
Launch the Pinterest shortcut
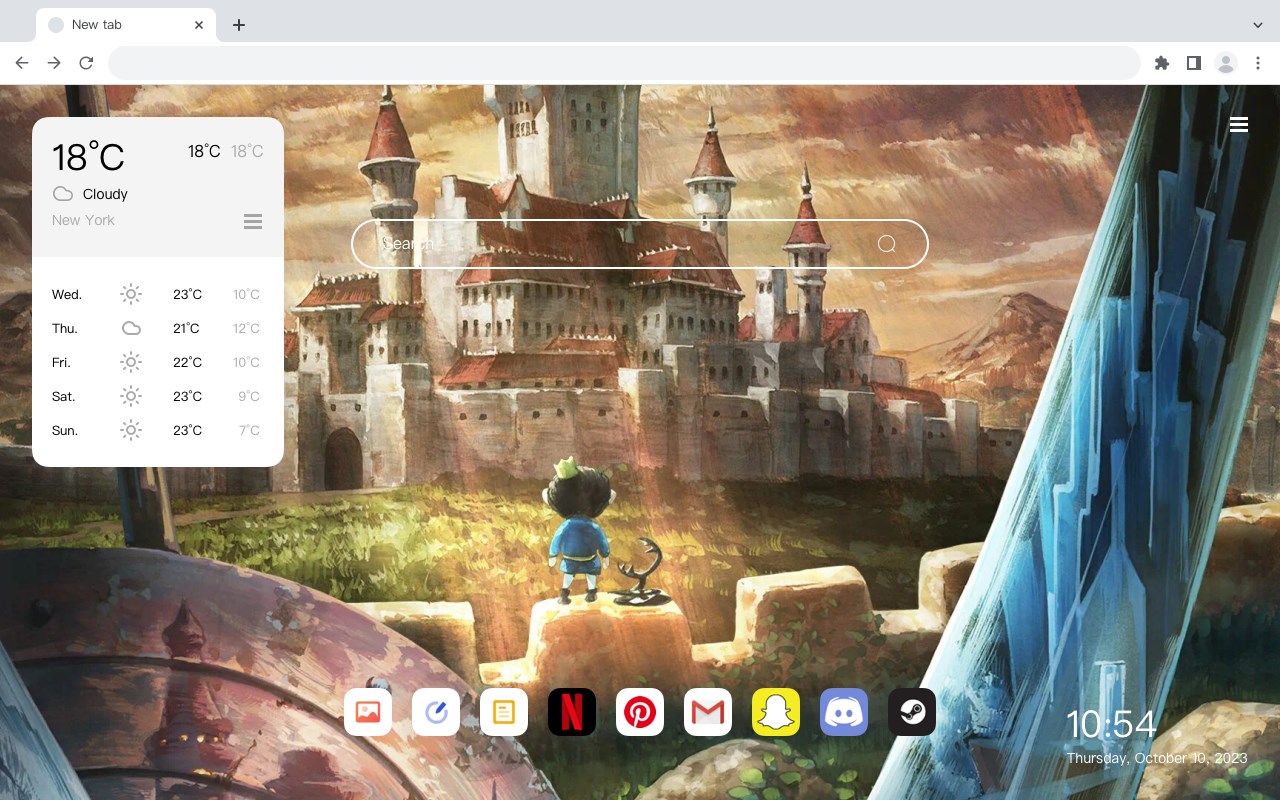640,712
